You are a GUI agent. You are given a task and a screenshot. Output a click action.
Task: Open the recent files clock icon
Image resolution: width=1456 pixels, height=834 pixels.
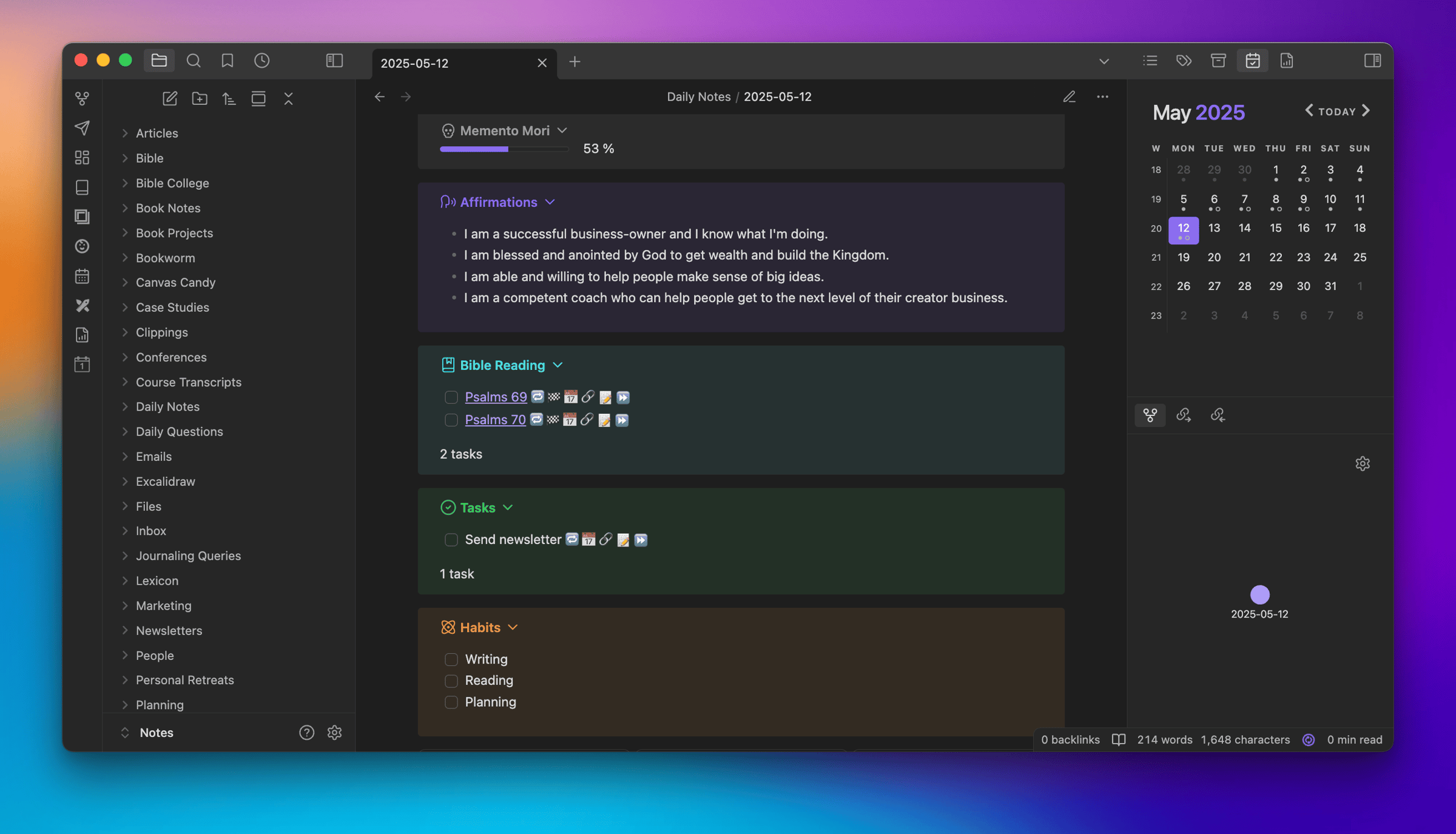point(261,61)
